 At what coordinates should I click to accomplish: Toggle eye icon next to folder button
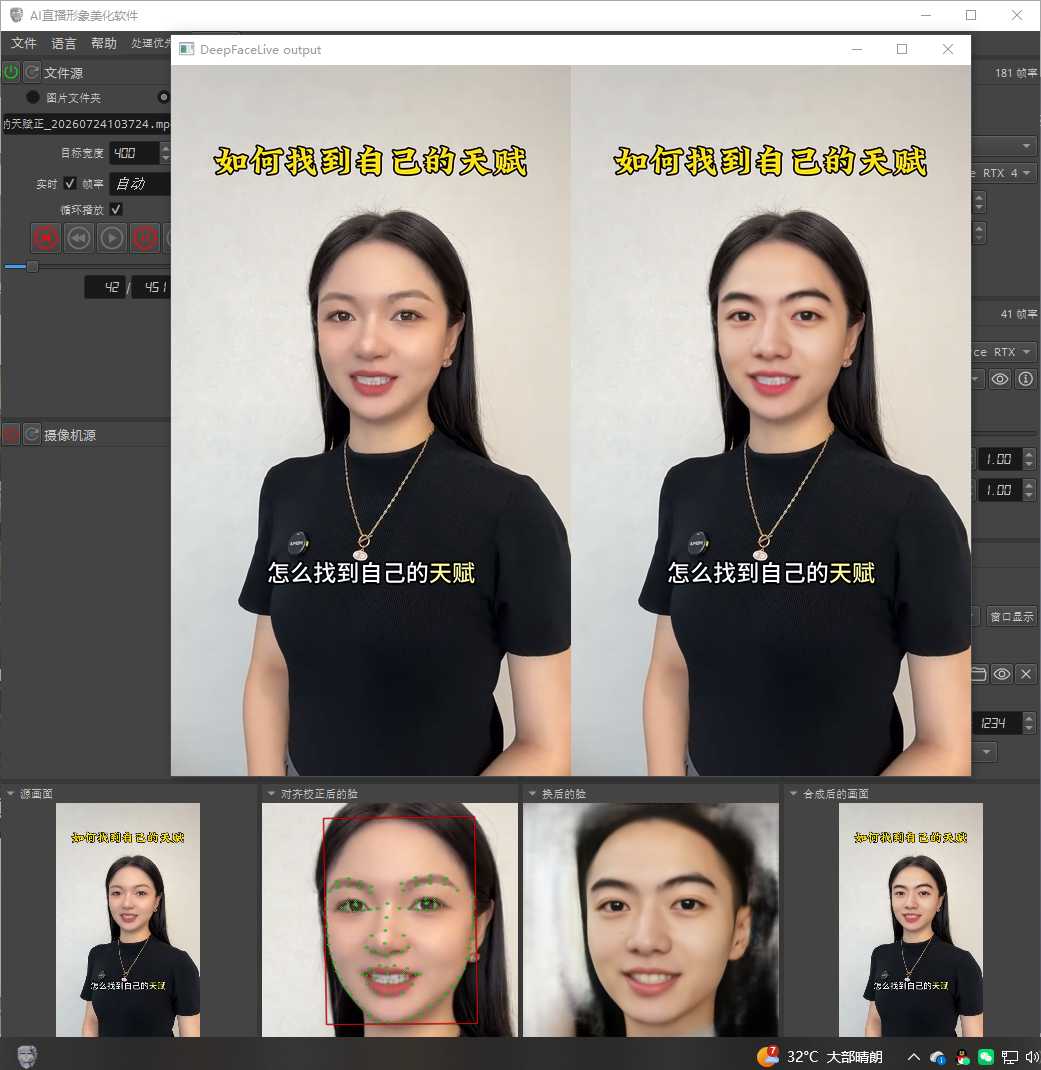(x=1001, y=674)
